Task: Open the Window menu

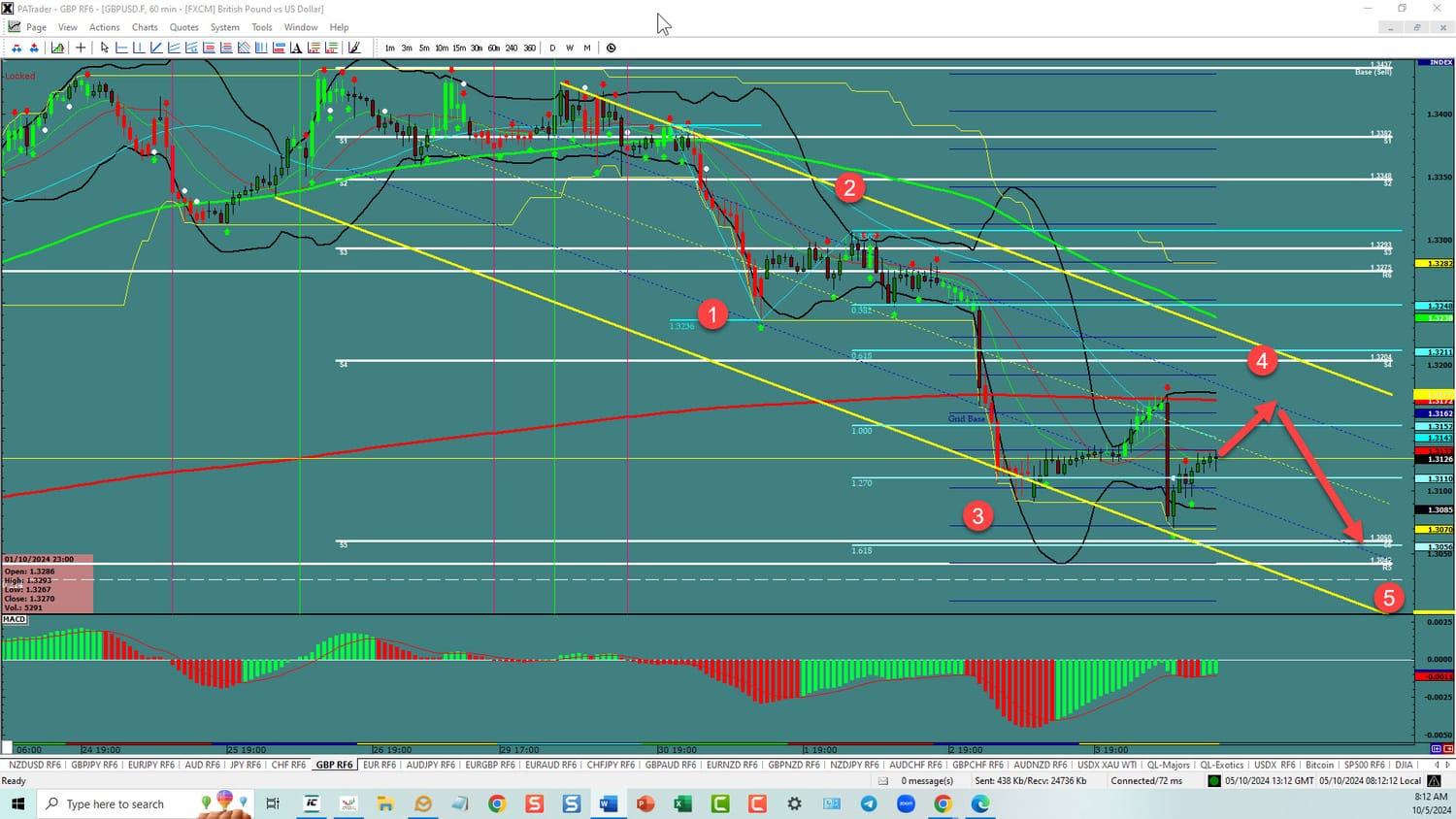Action: coord(301,27)
